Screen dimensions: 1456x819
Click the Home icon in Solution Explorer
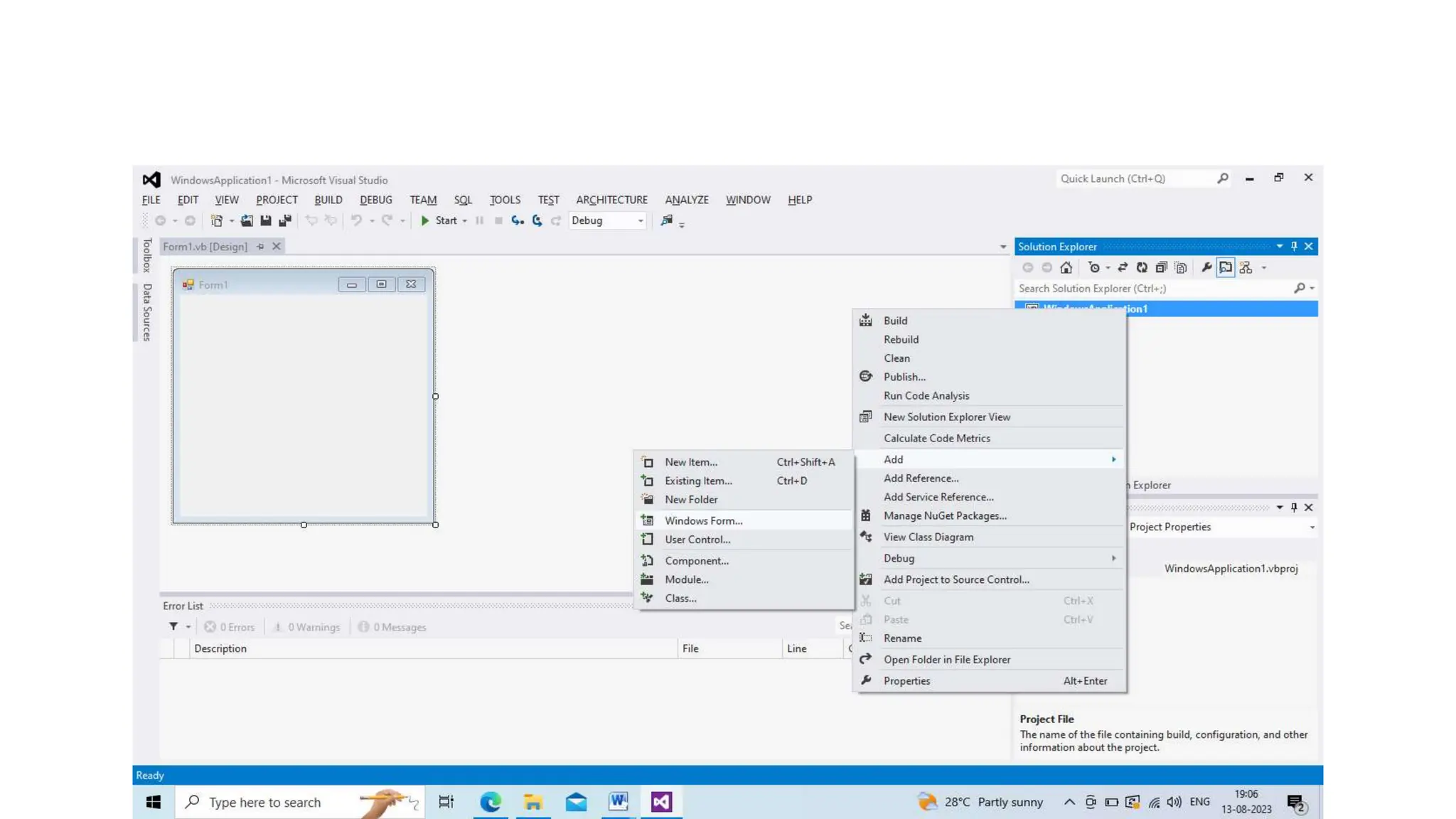click(x=1066, y=267)
